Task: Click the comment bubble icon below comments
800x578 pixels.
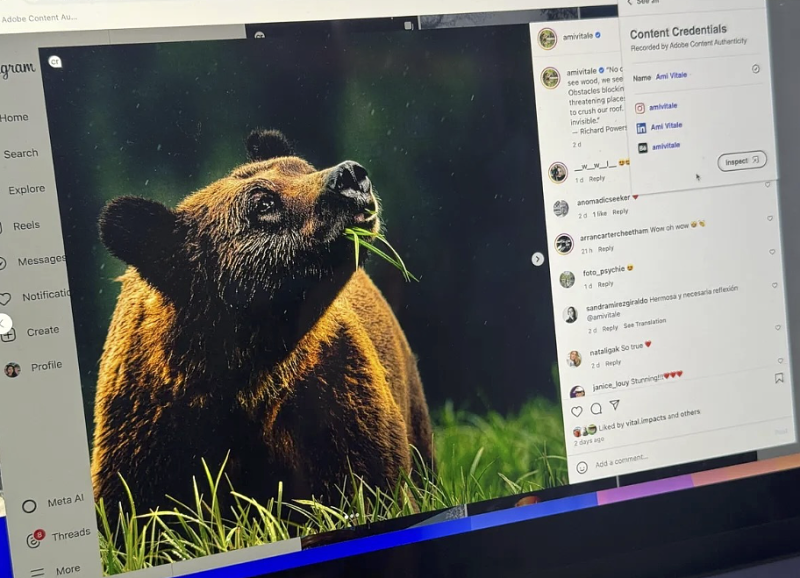Action: (596, 409)
